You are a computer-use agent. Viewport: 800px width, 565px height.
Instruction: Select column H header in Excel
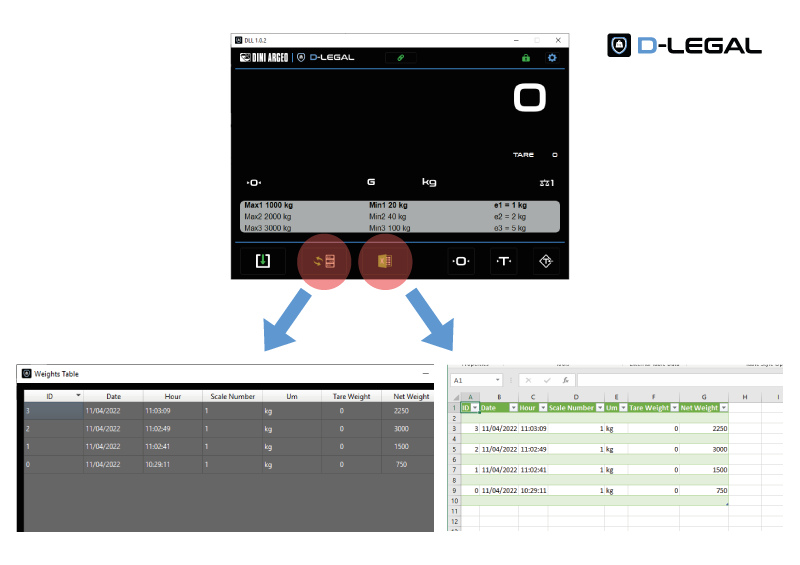[x=745, y=397]
